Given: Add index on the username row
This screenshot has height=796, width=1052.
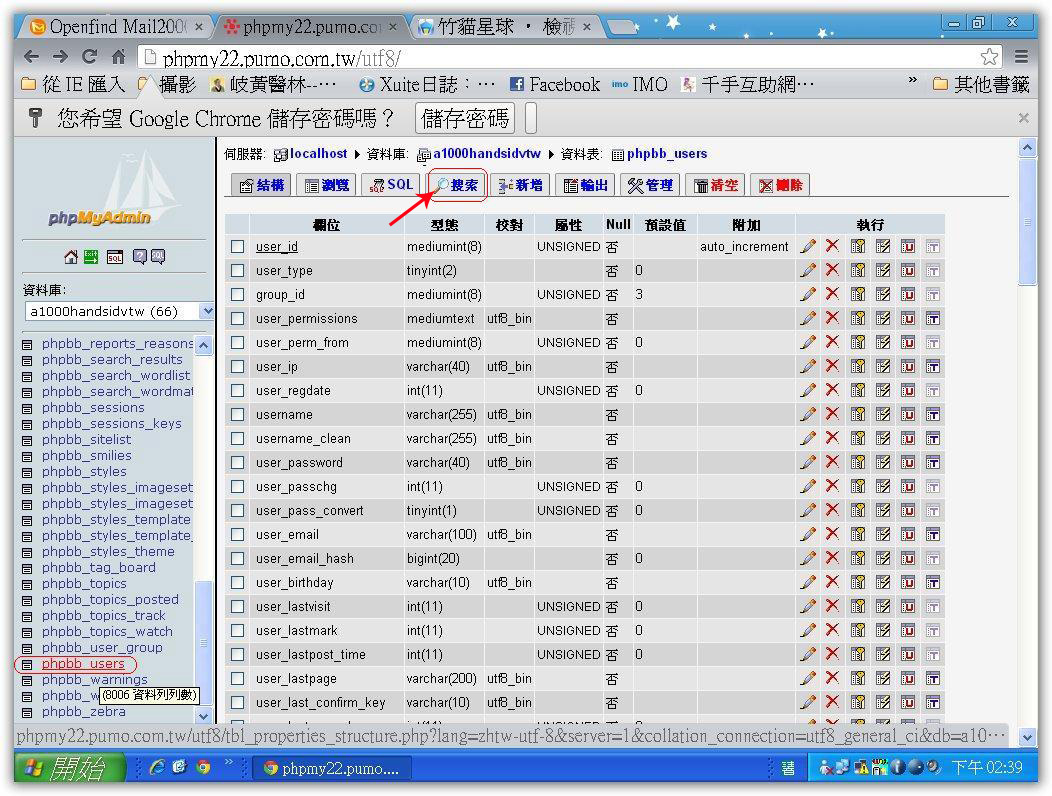Looking at the screenshot, I should click(883, 414).
